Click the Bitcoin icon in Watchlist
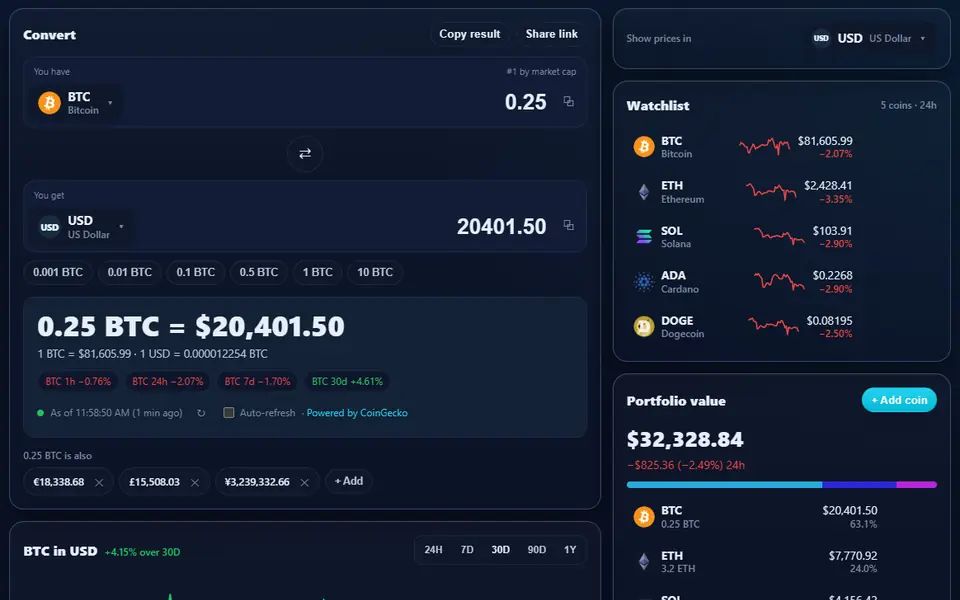This screenshot has height=600, width=960. 643,147
